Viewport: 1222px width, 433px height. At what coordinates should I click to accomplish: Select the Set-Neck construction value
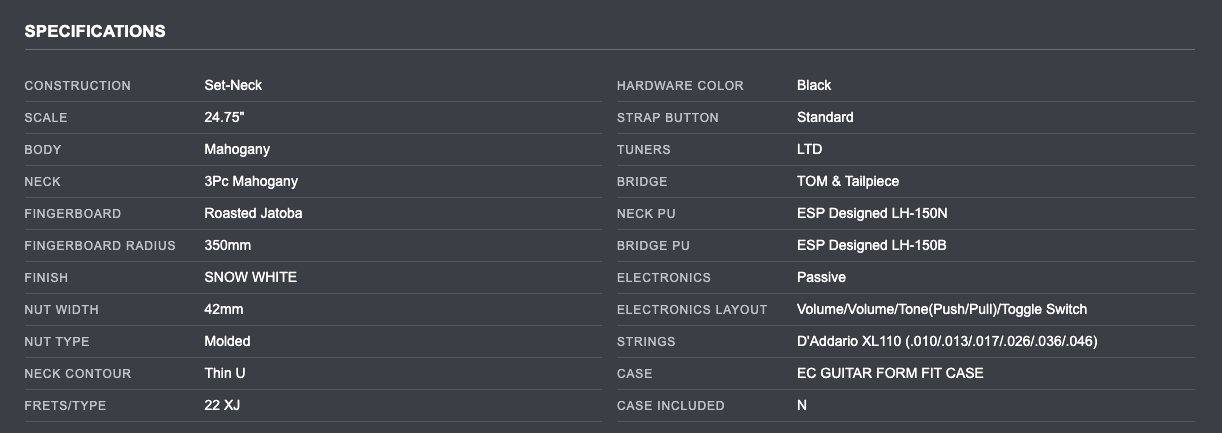point(233,86)
